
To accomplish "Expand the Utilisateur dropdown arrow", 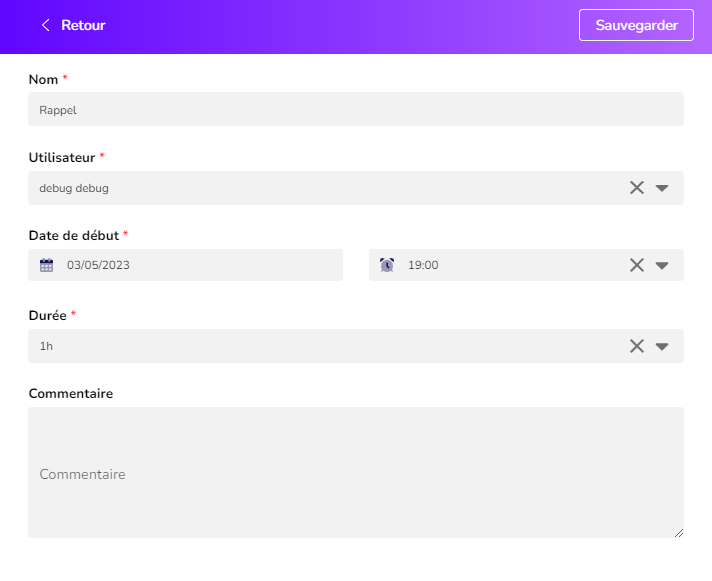I will click(x=661, y=188).
